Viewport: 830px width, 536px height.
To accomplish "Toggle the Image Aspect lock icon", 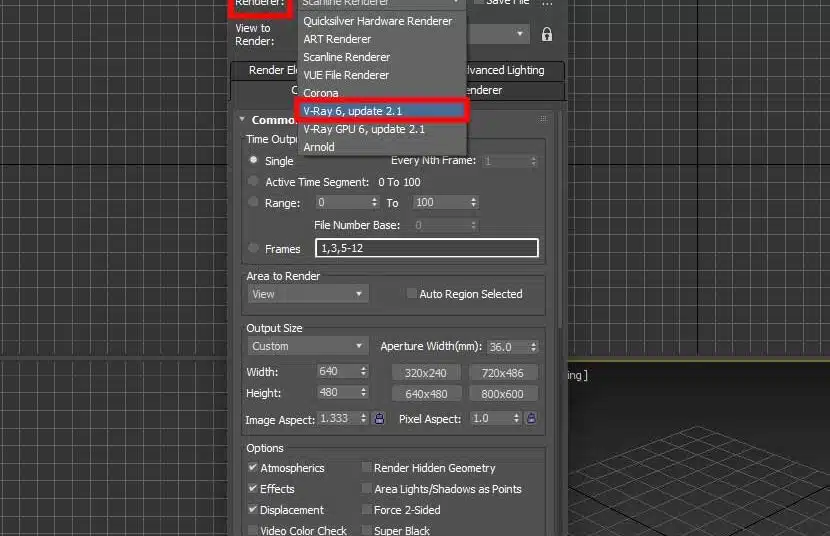I will 380,419.
